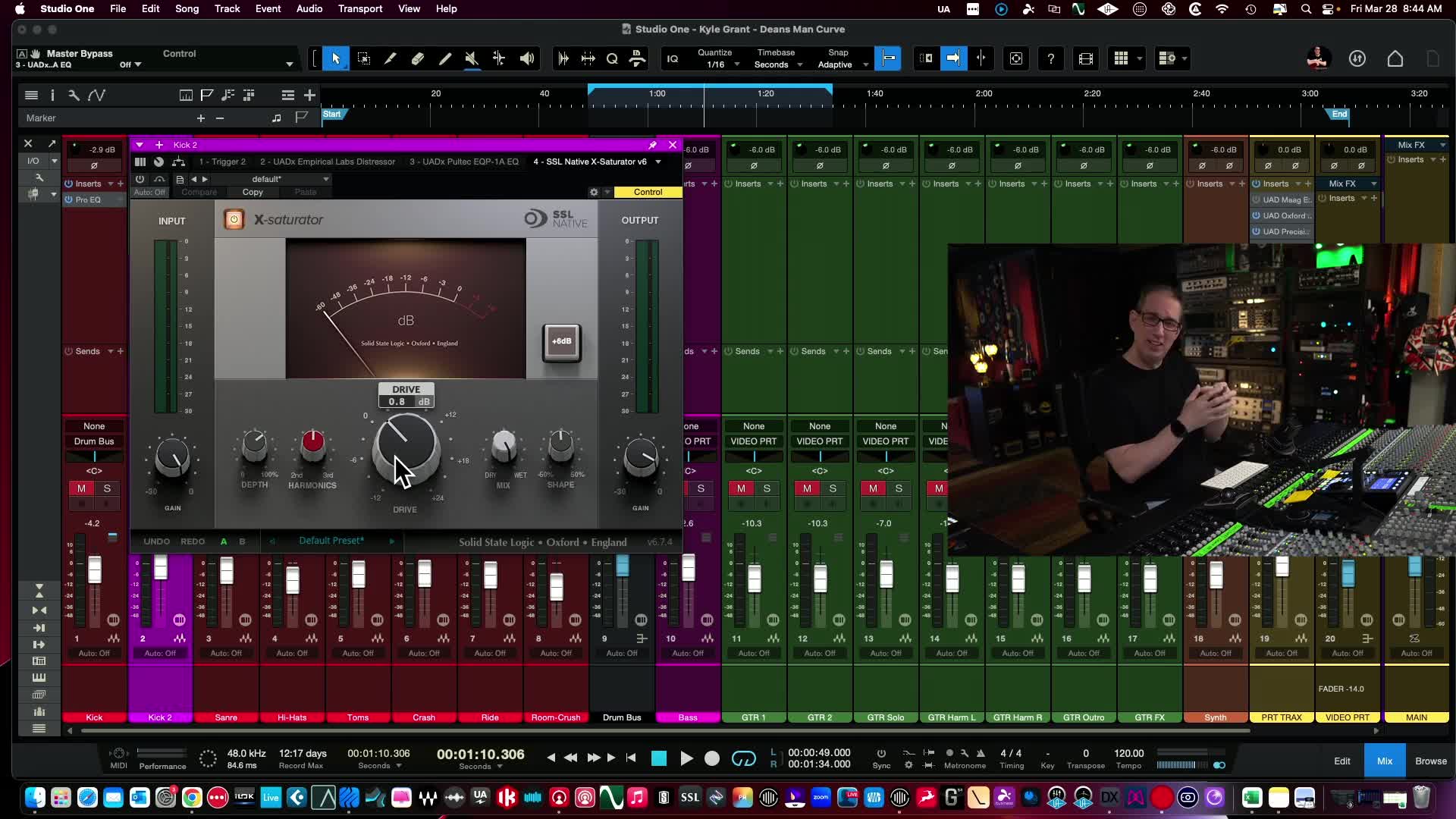Click the DRIVE 0.8 dB value field

point(406,402)
